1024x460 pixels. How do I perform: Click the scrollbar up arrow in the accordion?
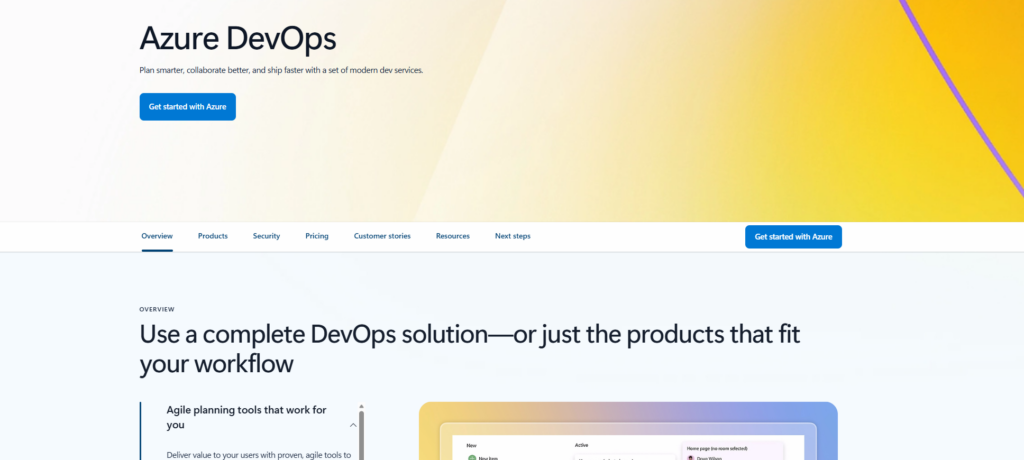pos(361,407)
